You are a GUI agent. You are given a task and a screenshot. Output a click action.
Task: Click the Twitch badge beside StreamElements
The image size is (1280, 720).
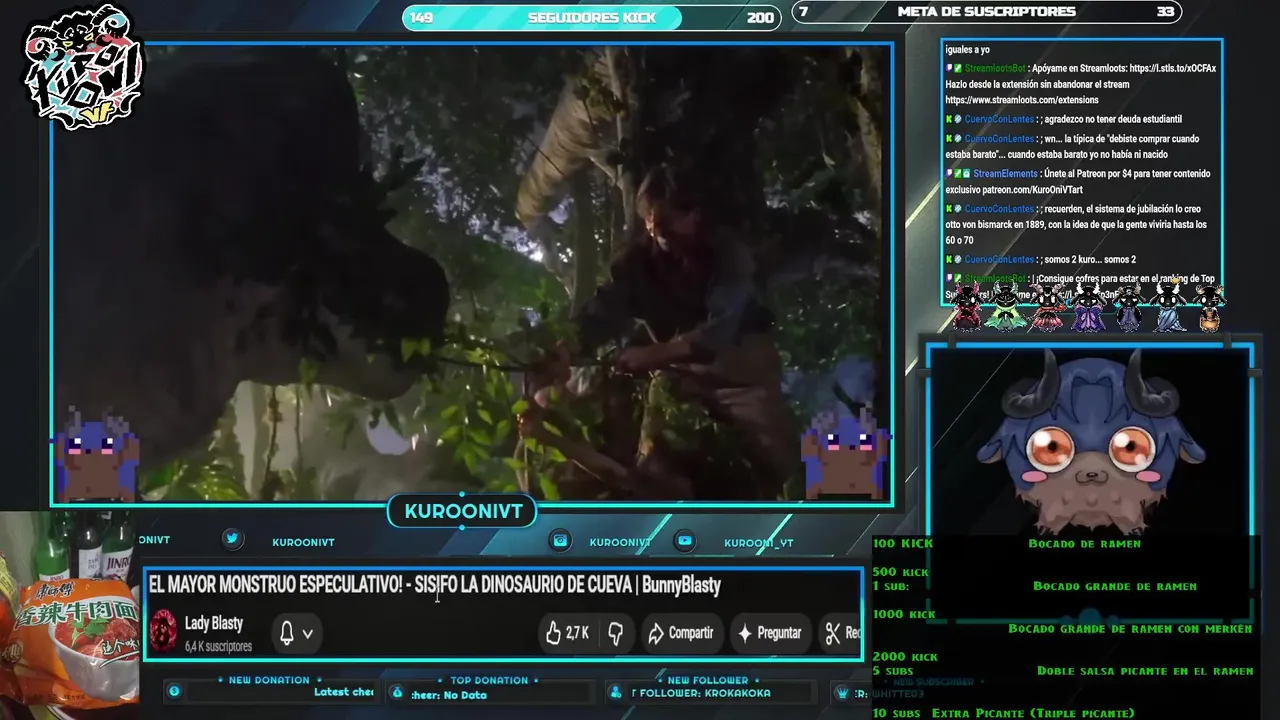(949, 174)
